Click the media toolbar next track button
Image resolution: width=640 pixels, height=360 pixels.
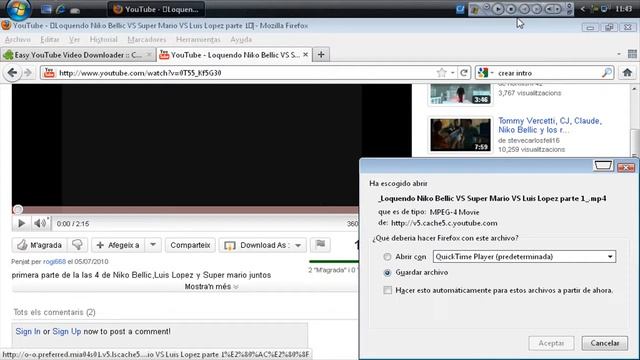tap(537, 9)
